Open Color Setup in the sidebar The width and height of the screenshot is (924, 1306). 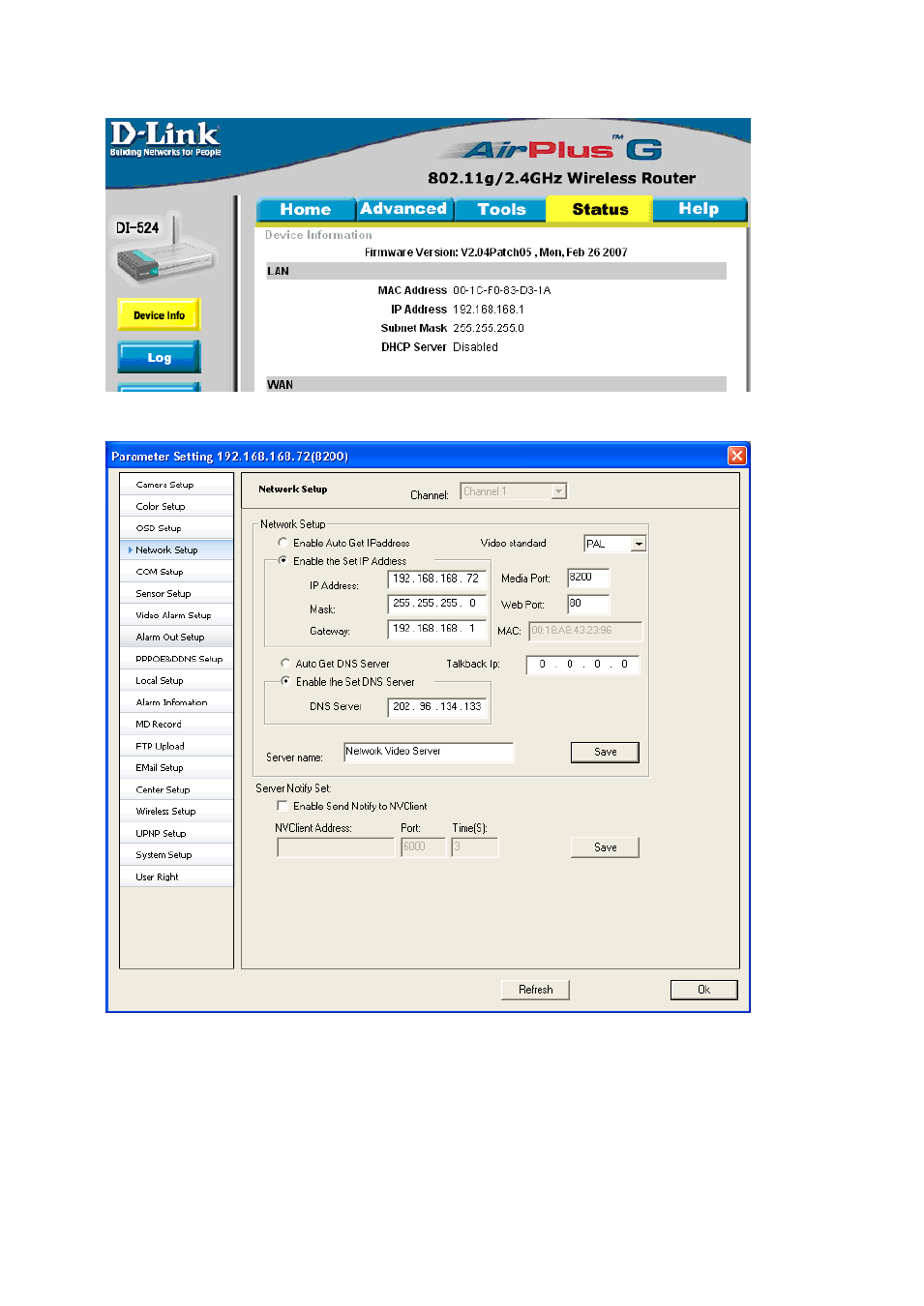coord(176,506)
